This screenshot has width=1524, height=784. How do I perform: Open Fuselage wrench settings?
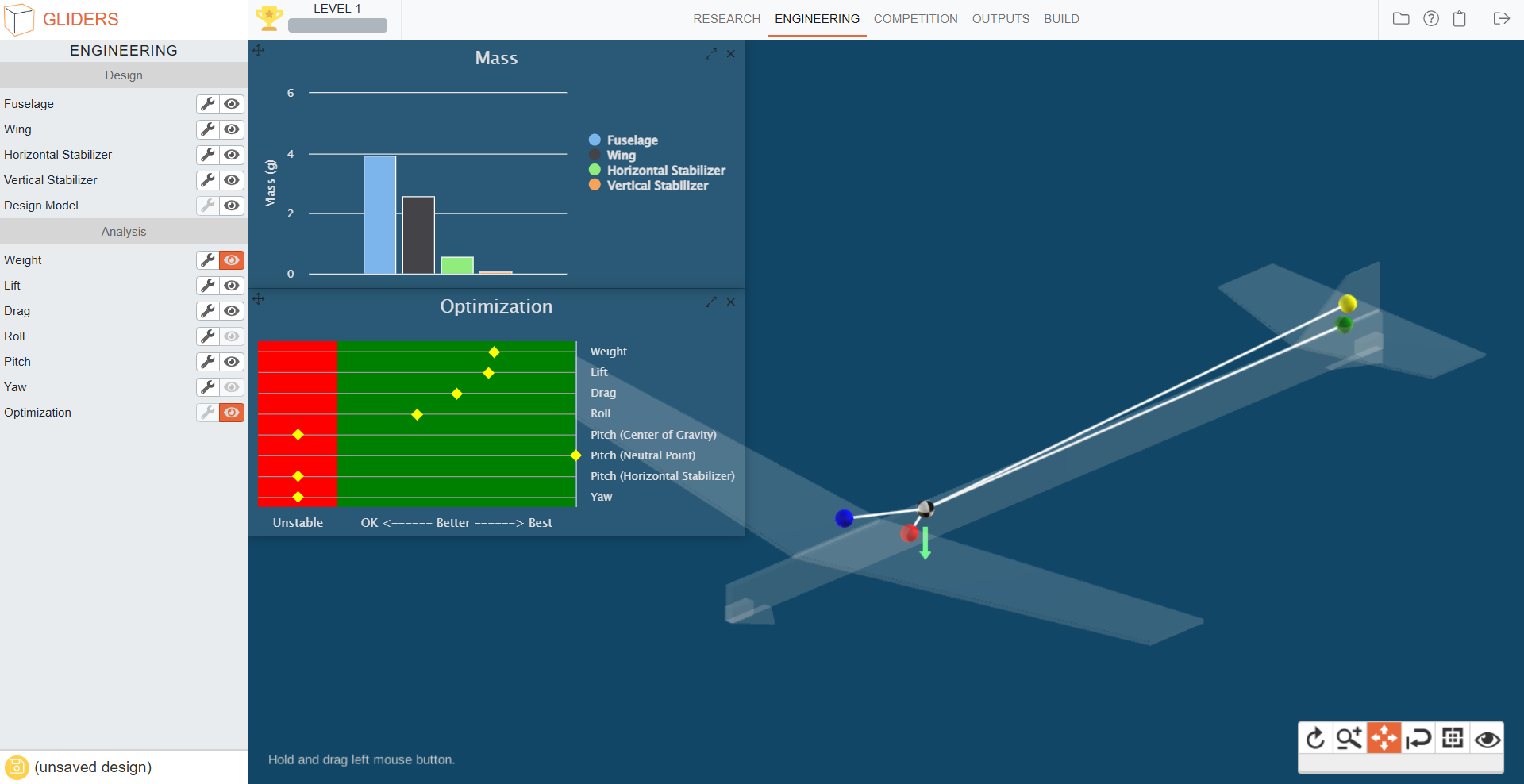(x=208, y=104)
